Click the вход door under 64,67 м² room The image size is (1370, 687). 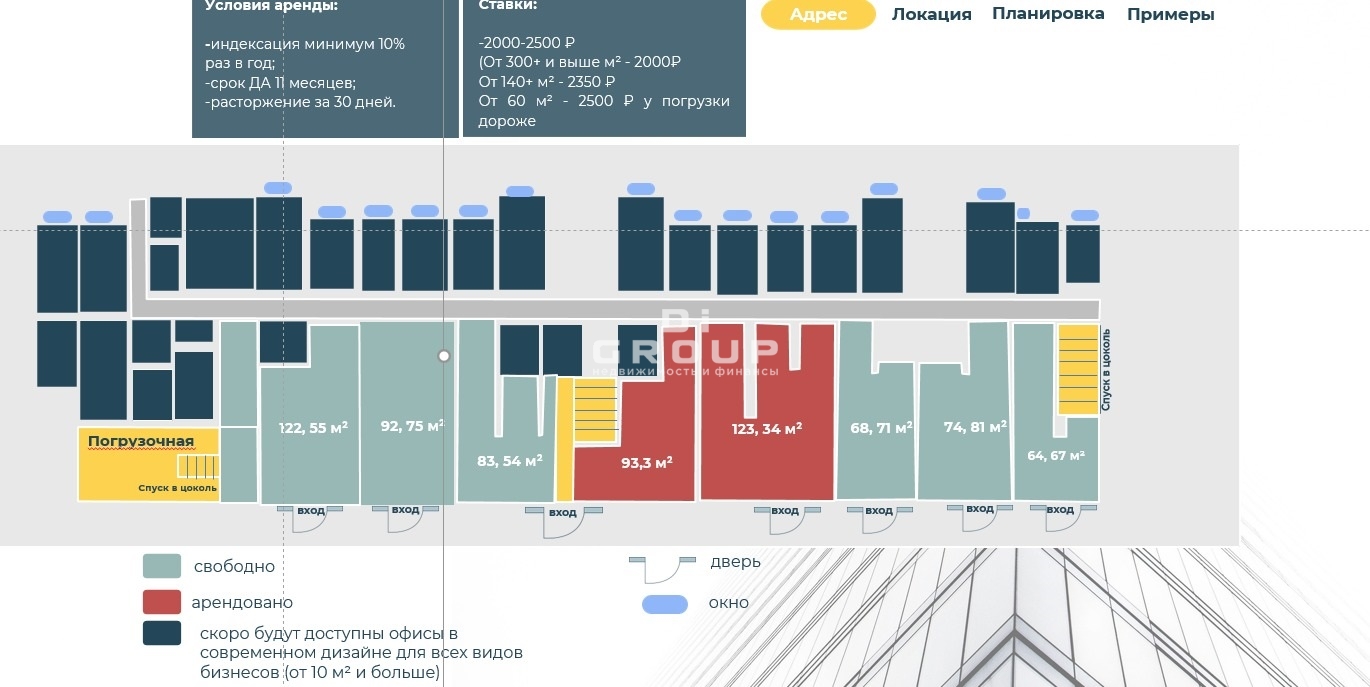tap(1059, 510)
